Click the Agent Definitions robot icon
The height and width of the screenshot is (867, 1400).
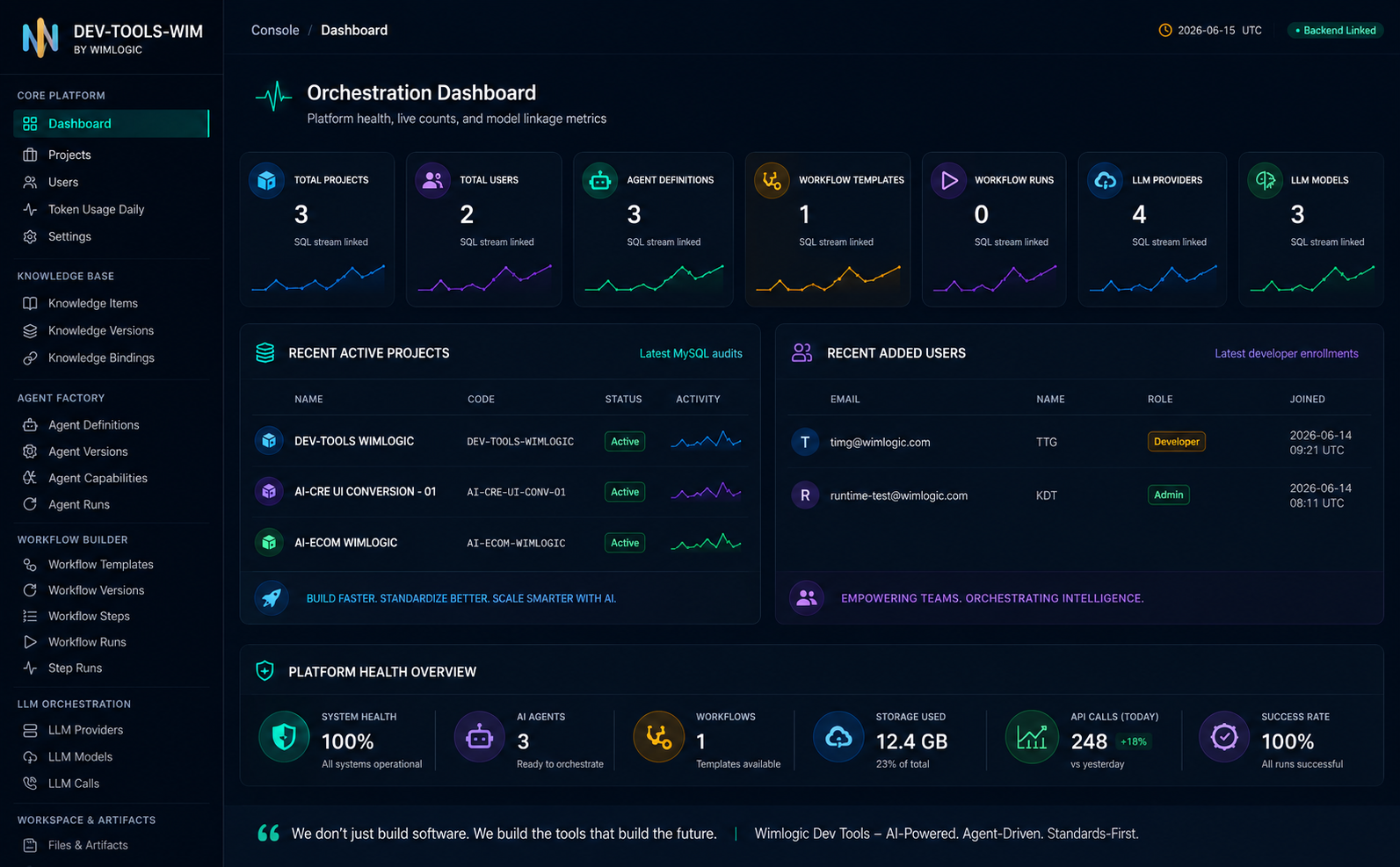[600, 181]
